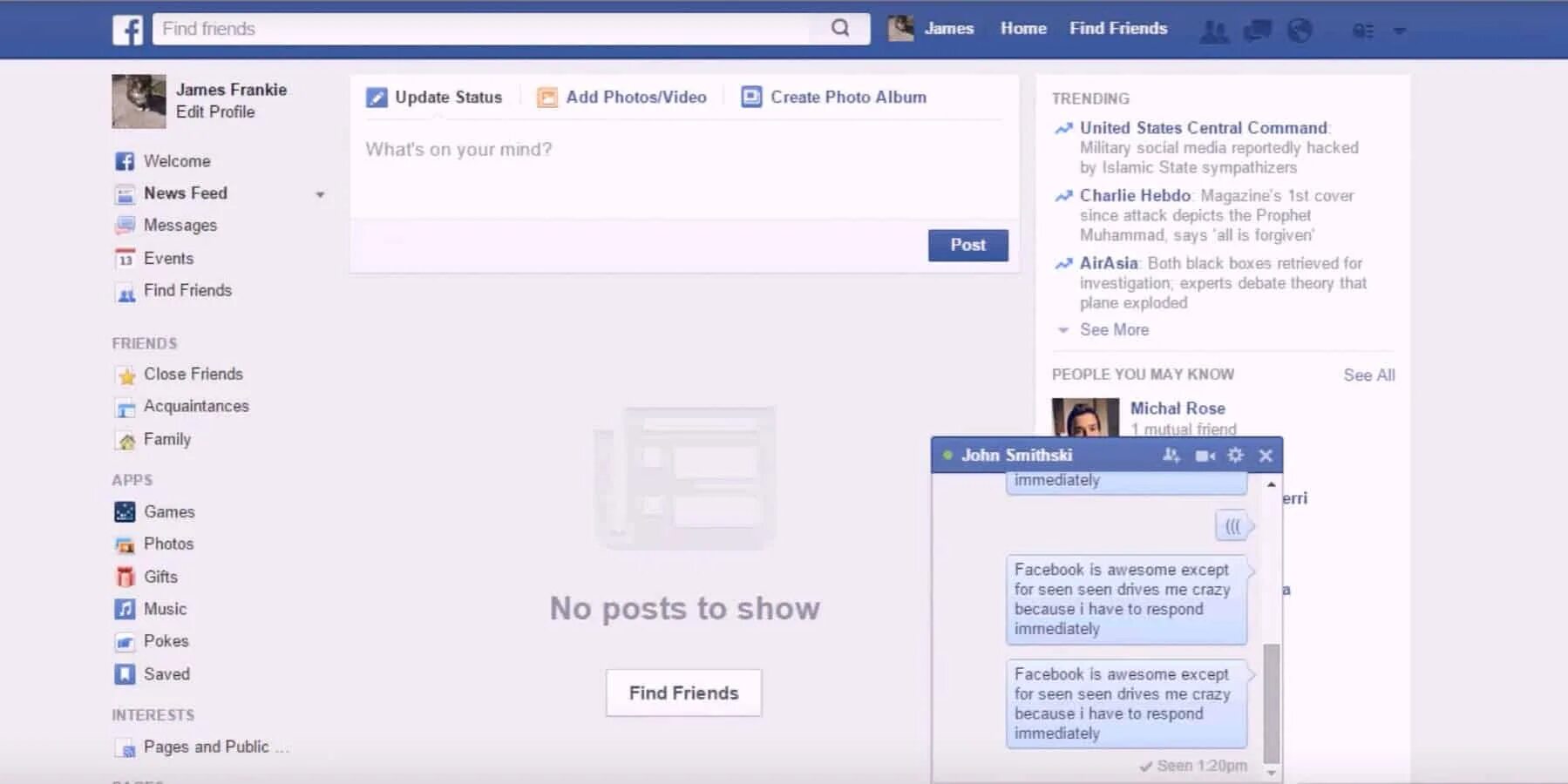The width and height of the screenshot is (1568, 784).
Task: Click the Family list icon
Action: pyautogui.click(x=126, y=441)
